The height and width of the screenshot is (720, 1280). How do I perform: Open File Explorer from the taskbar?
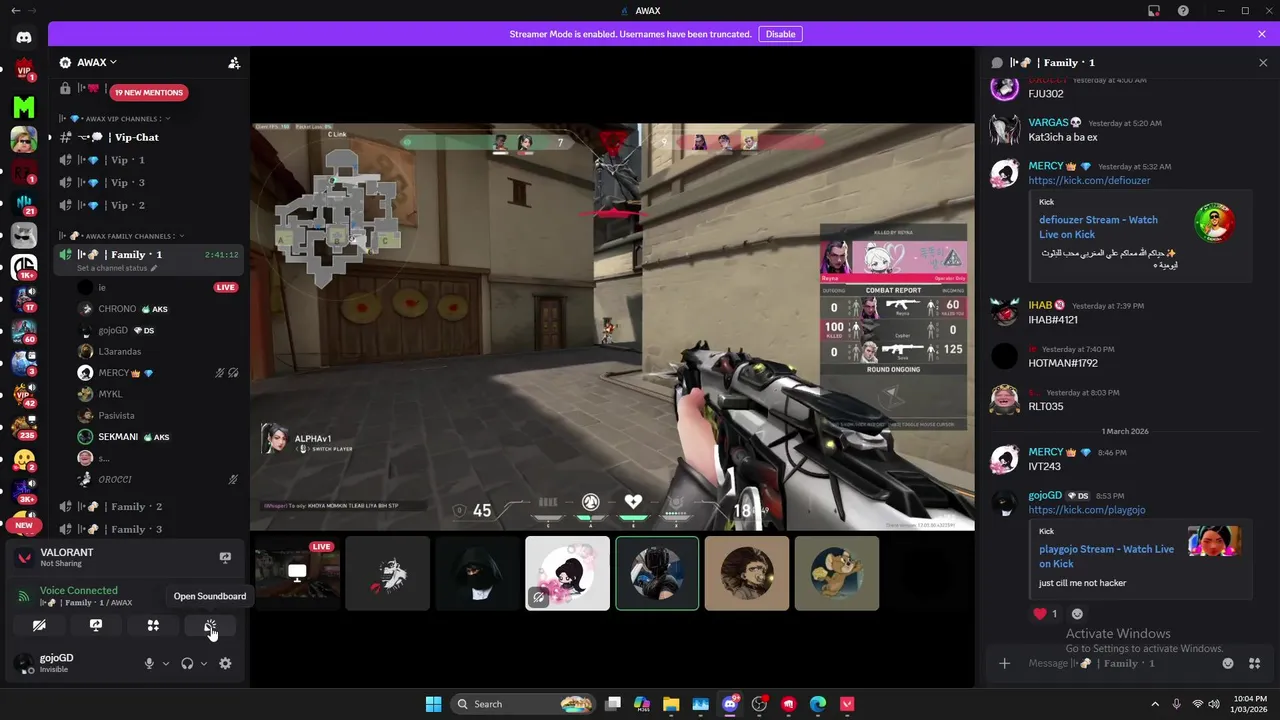tap(671, 704)
